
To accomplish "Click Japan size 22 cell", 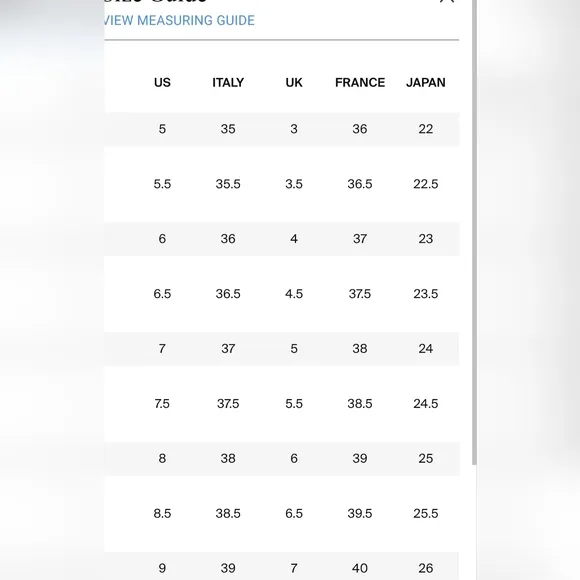I will [426, 129].
